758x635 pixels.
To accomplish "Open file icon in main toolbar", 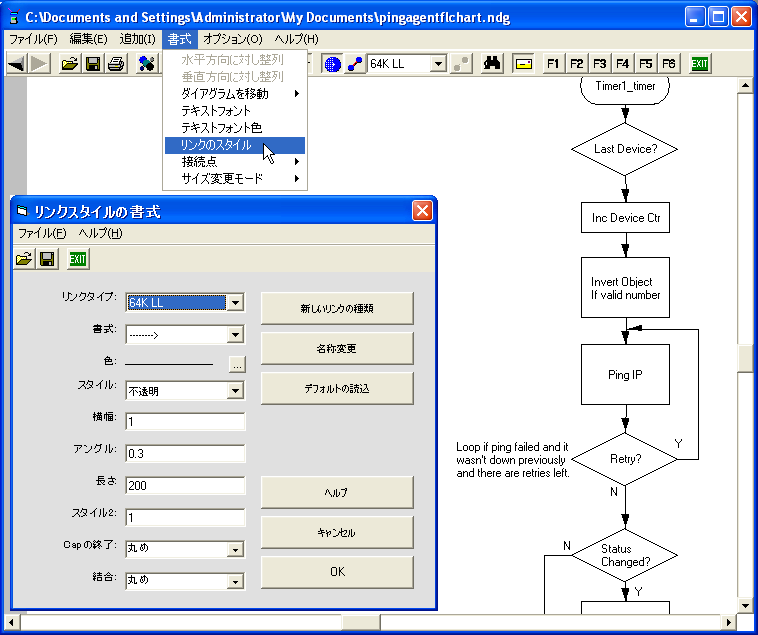I will point(70,63).
